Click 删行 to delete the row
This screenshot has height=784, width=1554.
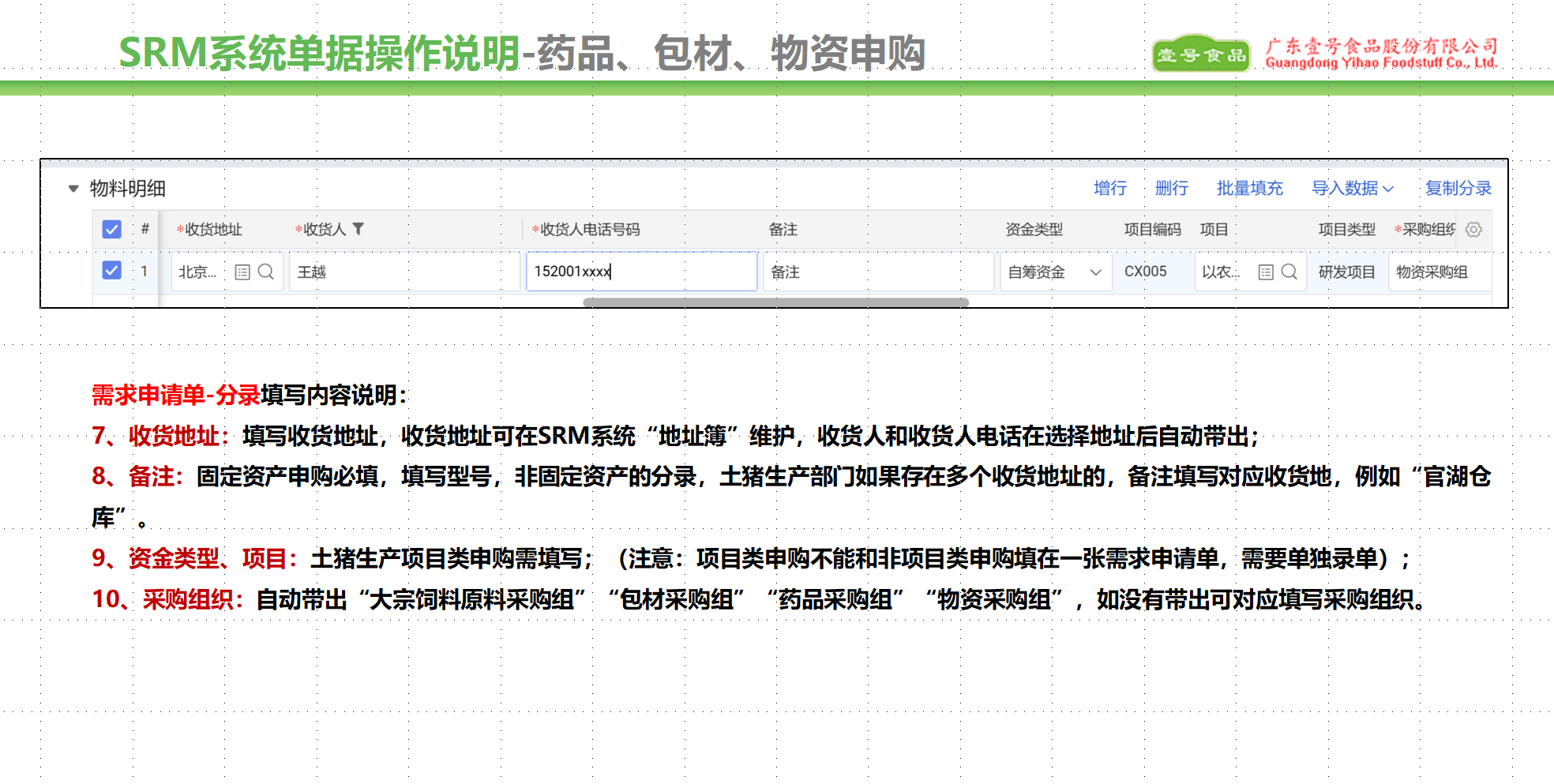coord(1171,189)
